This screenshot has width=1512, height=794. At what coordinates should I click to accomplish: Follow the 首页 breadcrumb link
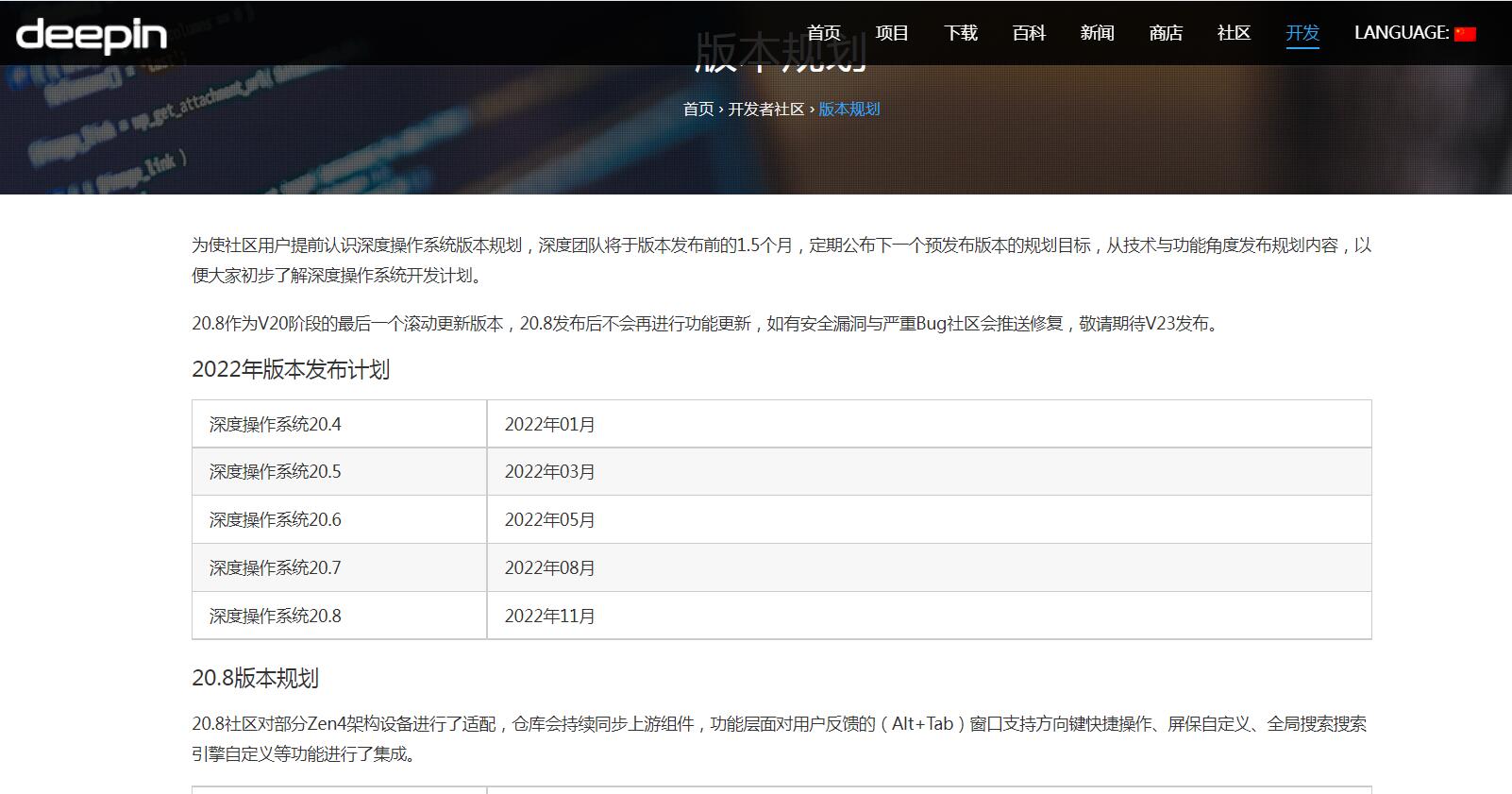[698, 110]
